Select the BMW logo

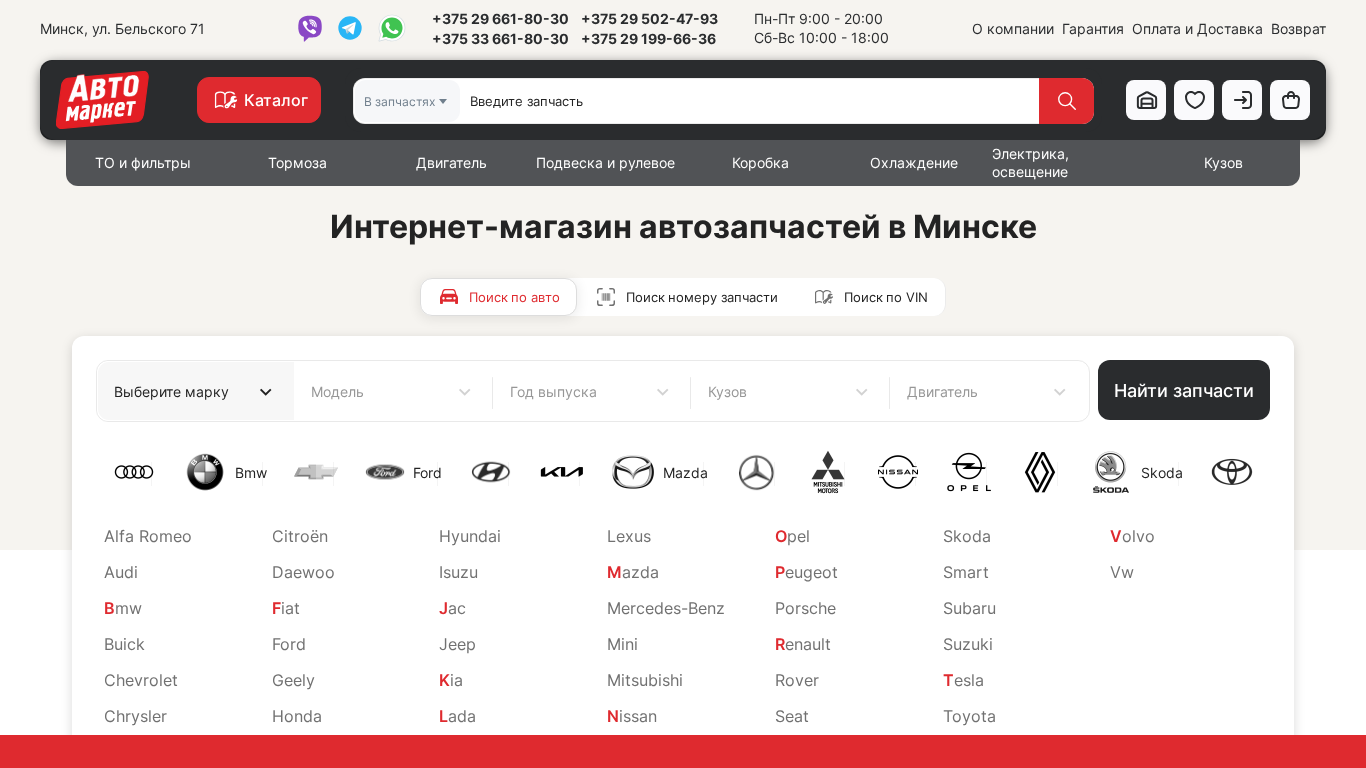(x=205, y=472)
